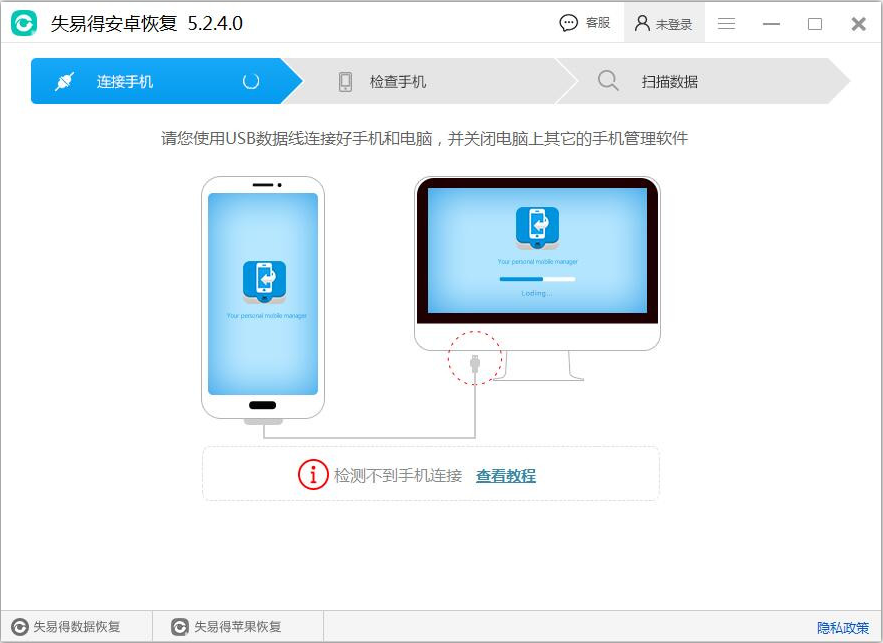The width and height of the screenshot is (883, 643).
Task: Minimize the application window
Action: click(x=771, y=24)
